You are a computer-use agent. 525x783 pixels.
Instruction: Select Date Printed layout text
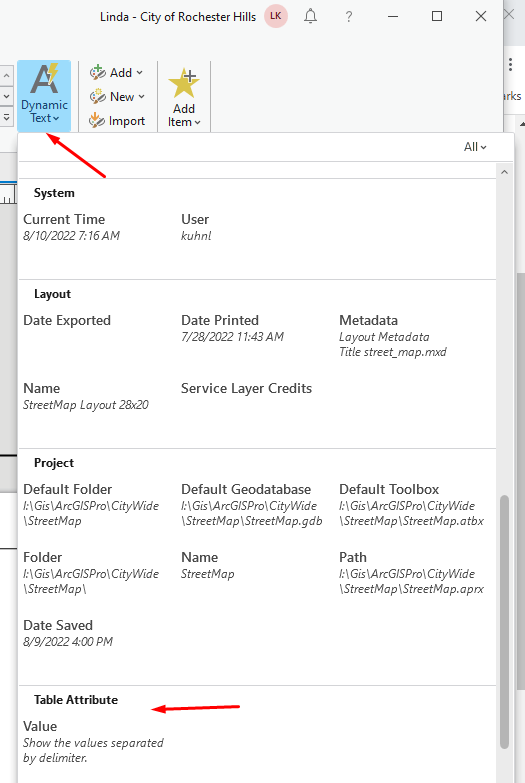point(232,328)
